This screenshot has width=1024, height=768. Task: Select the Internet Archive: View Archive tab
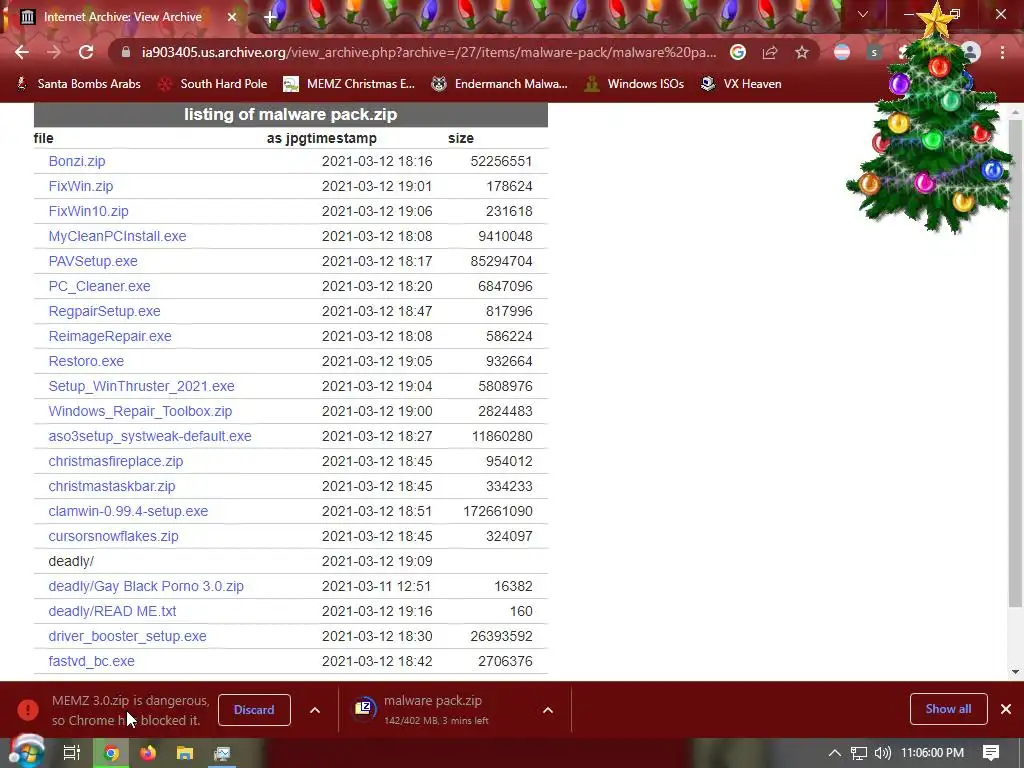click(x=123, y=17)
